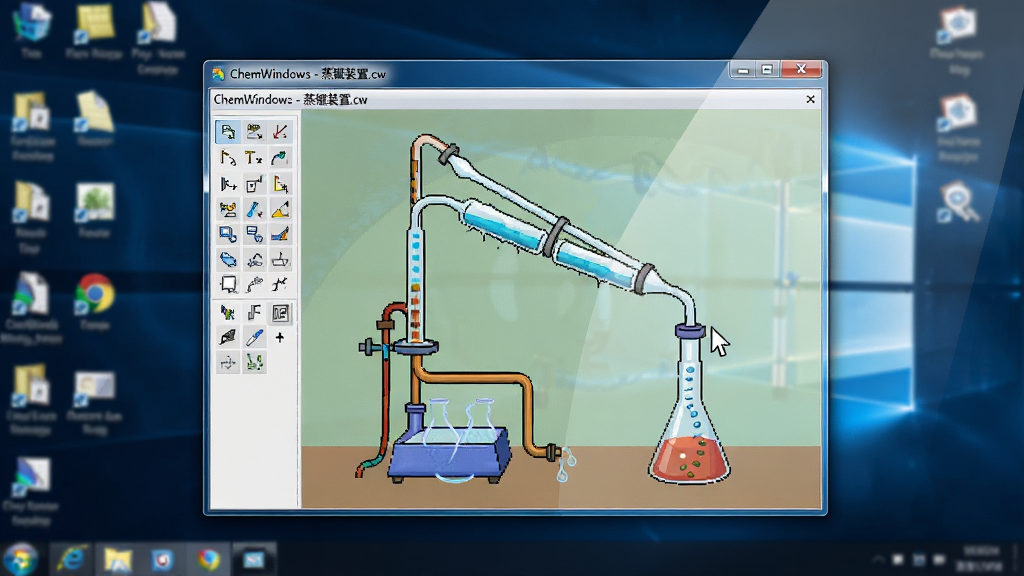Image resolution: width=1024 pixels, height=576 pixels.
Task: Pick the first blue rectangle tool
Action: 228,234
